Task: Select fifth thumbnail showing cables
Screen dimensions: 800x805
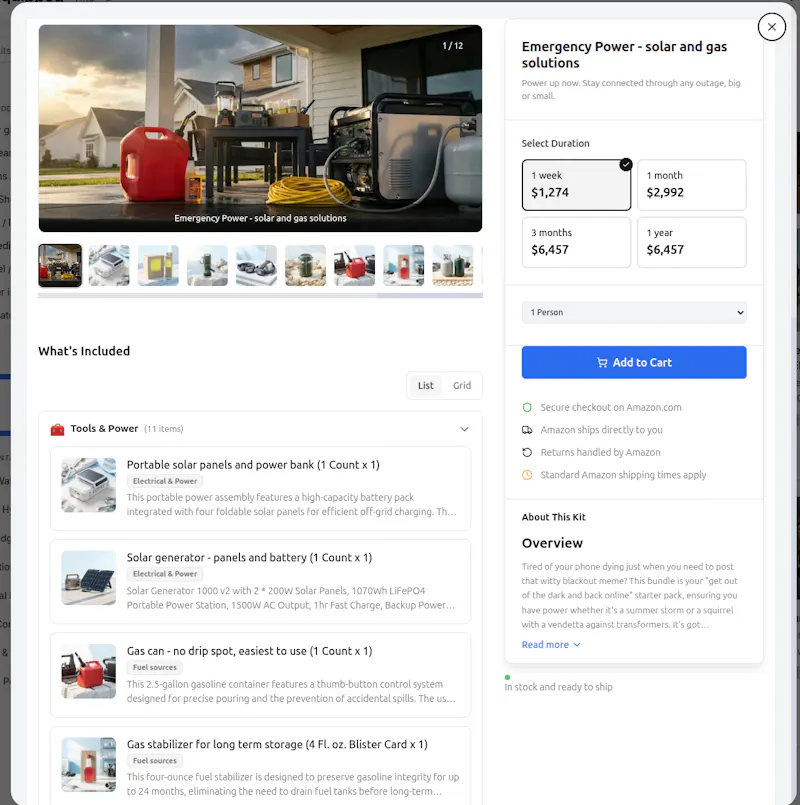Action: click(256, 265)
